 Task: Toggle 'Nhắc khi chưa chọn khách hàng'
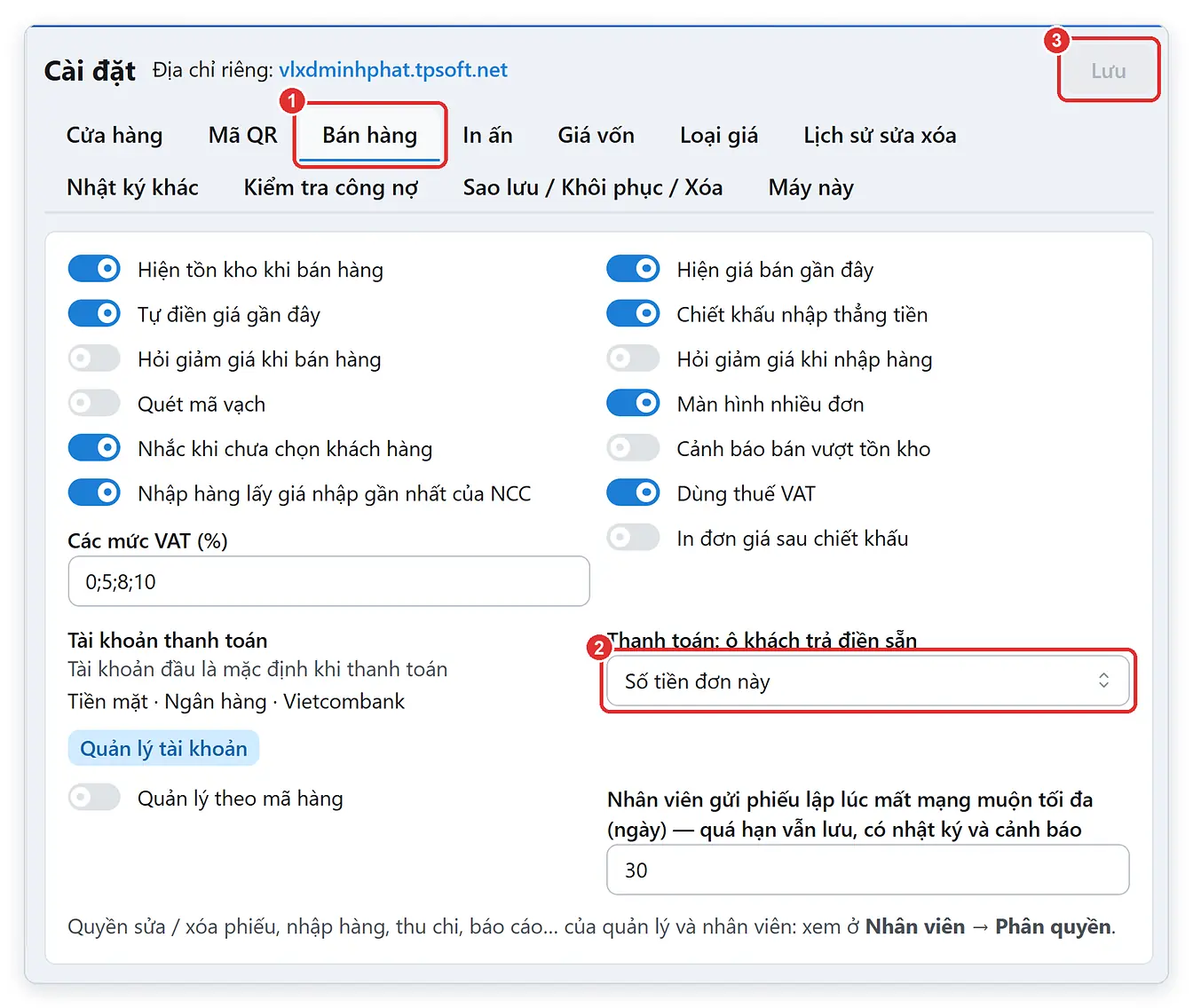pyautogui.click(x=94, y=448)
